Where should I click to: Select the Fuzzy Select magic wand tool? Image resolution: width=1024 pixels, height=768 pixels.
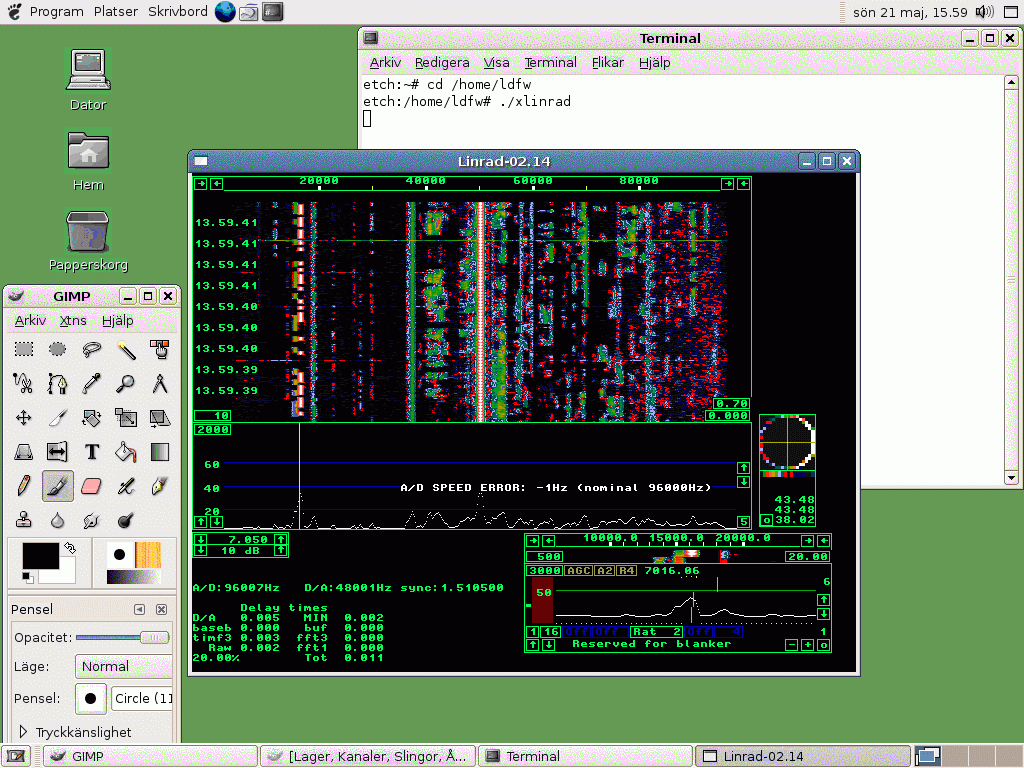(125, 349)
